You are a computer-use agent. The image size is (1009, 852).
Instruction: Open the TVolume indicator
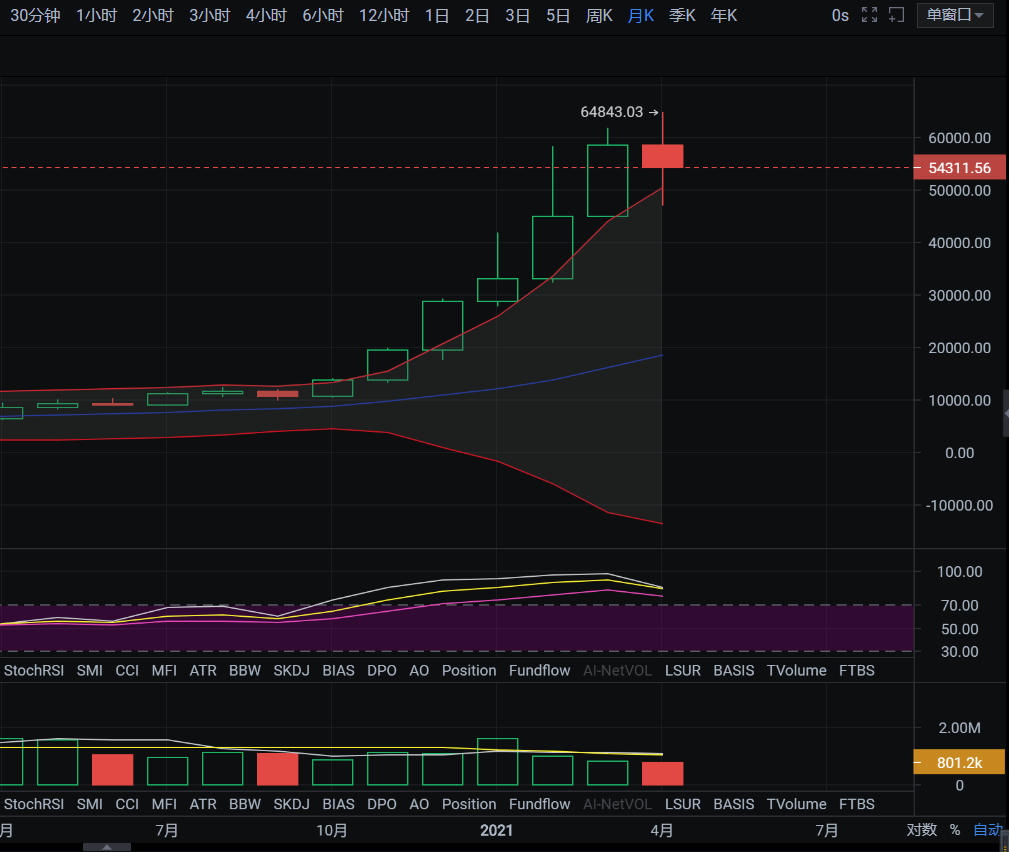(796, 670)
